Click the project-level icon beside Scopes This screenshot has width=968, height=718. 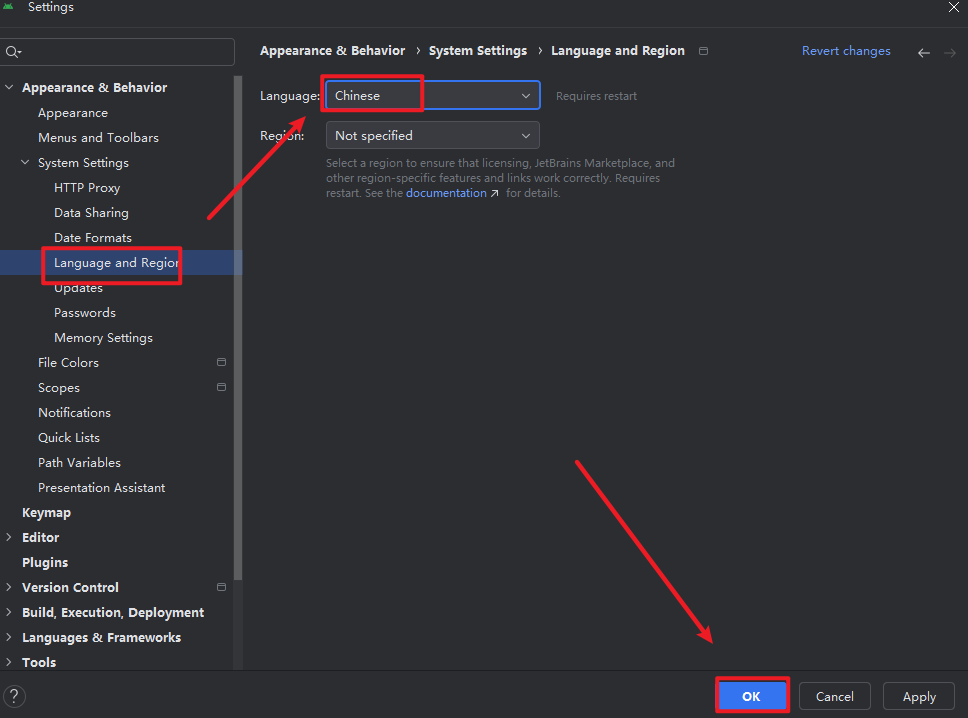point(221,387)
